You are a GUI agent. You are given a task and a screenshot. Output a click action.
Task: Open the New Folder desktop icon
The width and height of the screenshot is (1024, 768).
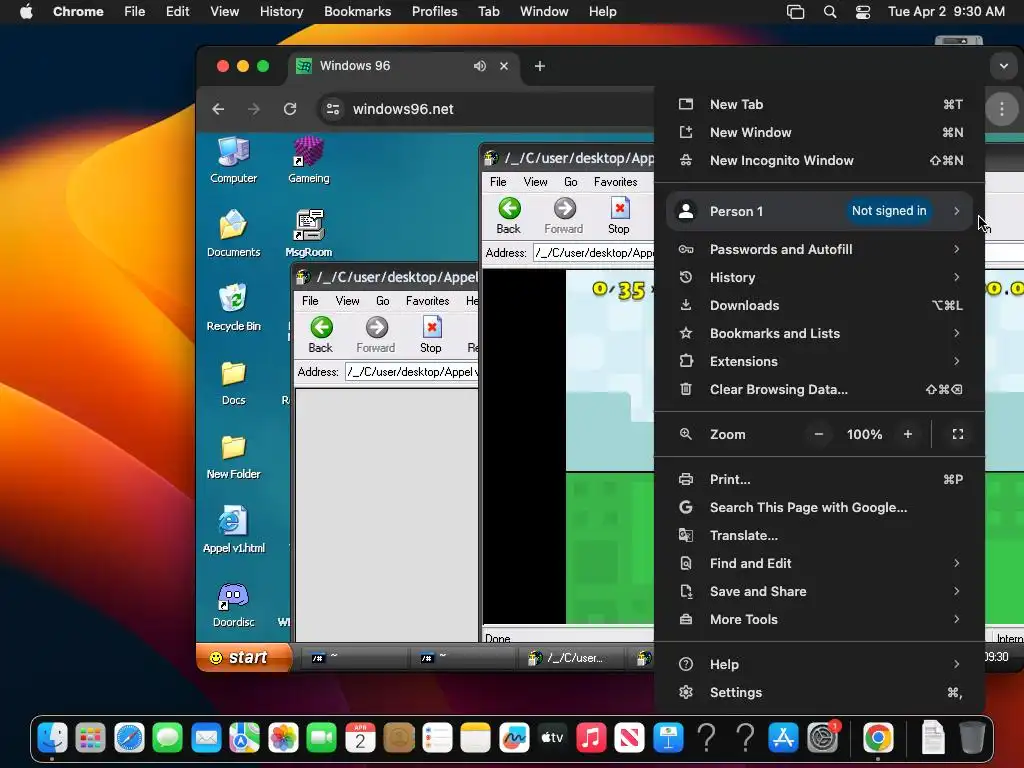tap(233, 456)
